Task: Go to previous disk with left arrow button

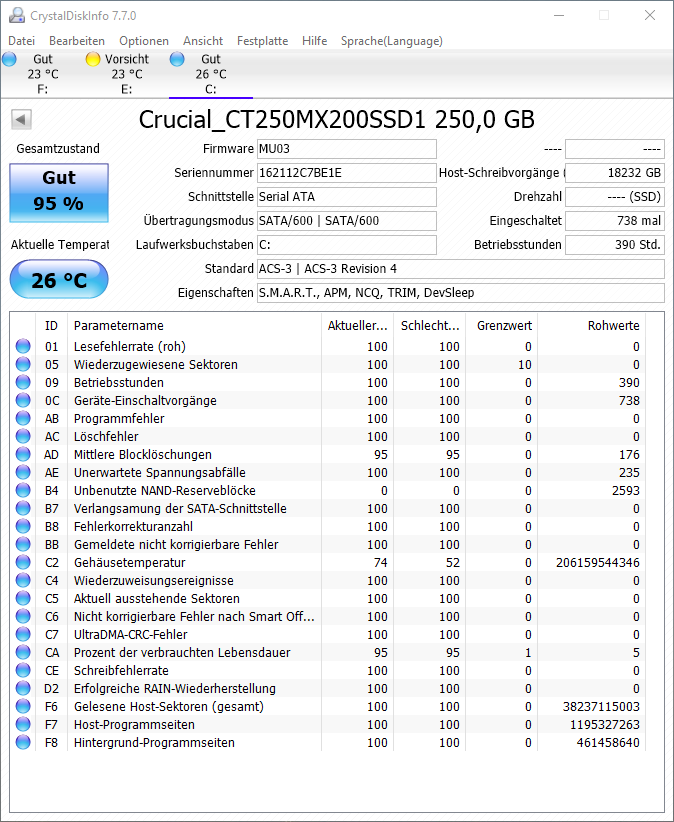Action: click(x=21, y=120)
